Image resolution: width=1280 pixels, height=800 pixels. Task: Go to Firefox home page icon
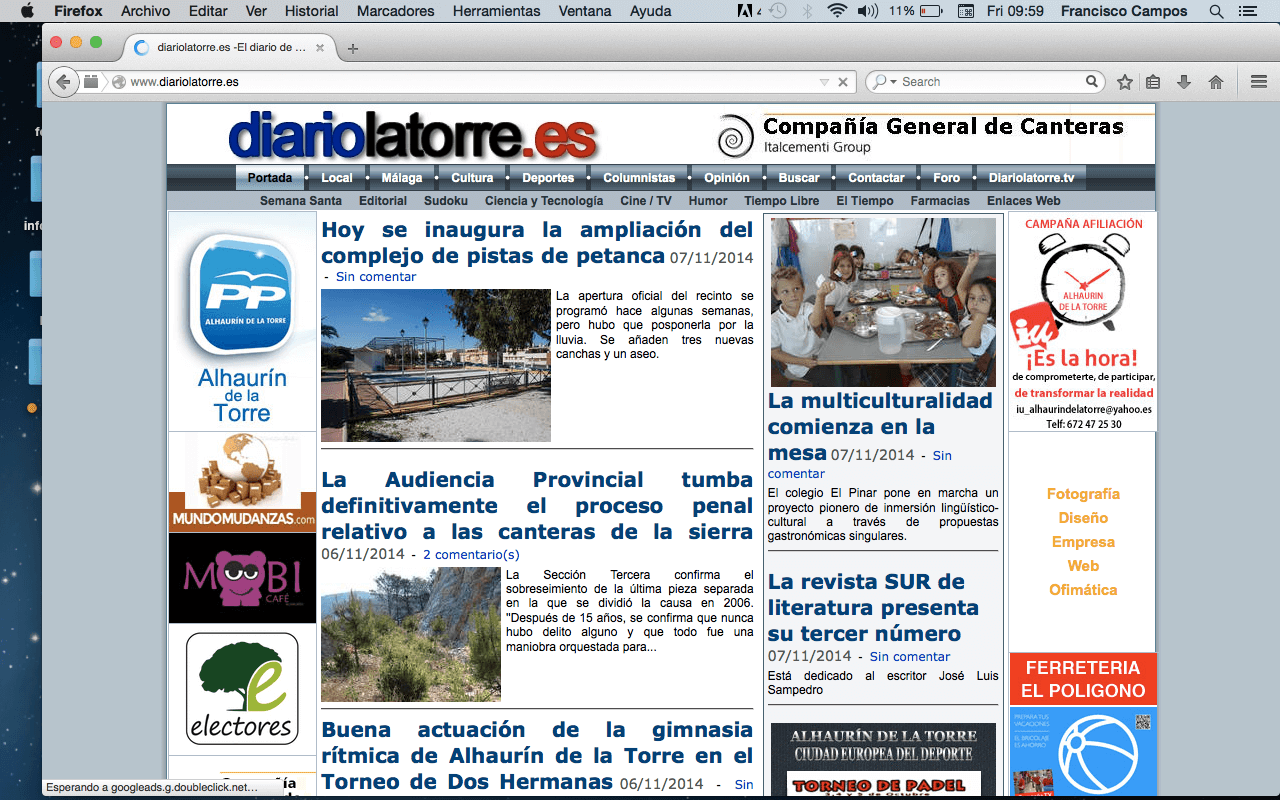point(1216,82)
